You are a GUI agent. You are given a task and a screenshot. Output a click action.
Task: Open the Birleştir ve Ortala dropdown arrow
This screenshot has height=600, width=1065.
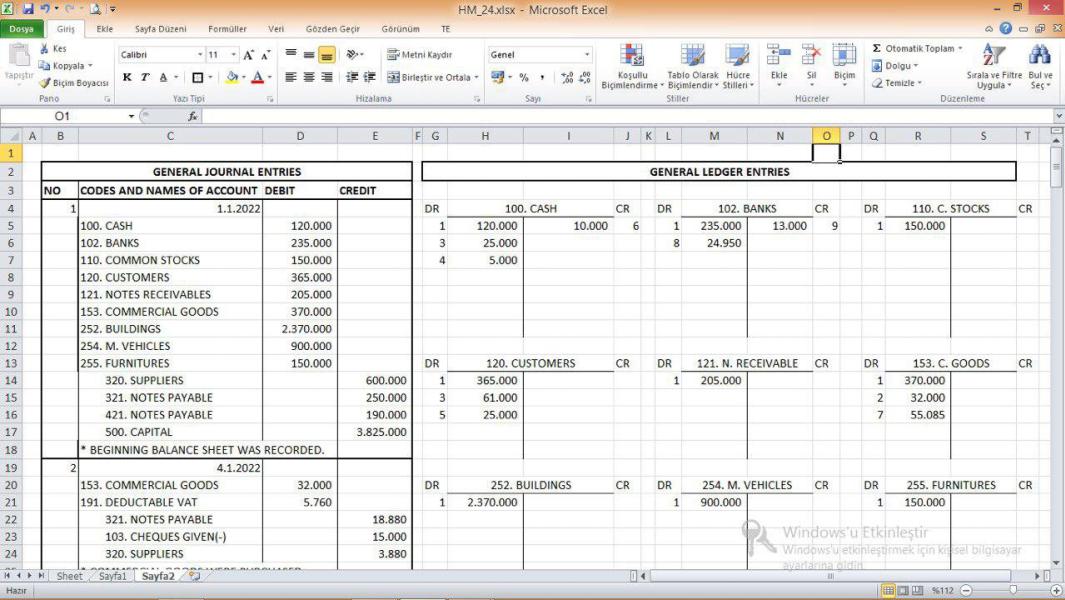[477, 77]
